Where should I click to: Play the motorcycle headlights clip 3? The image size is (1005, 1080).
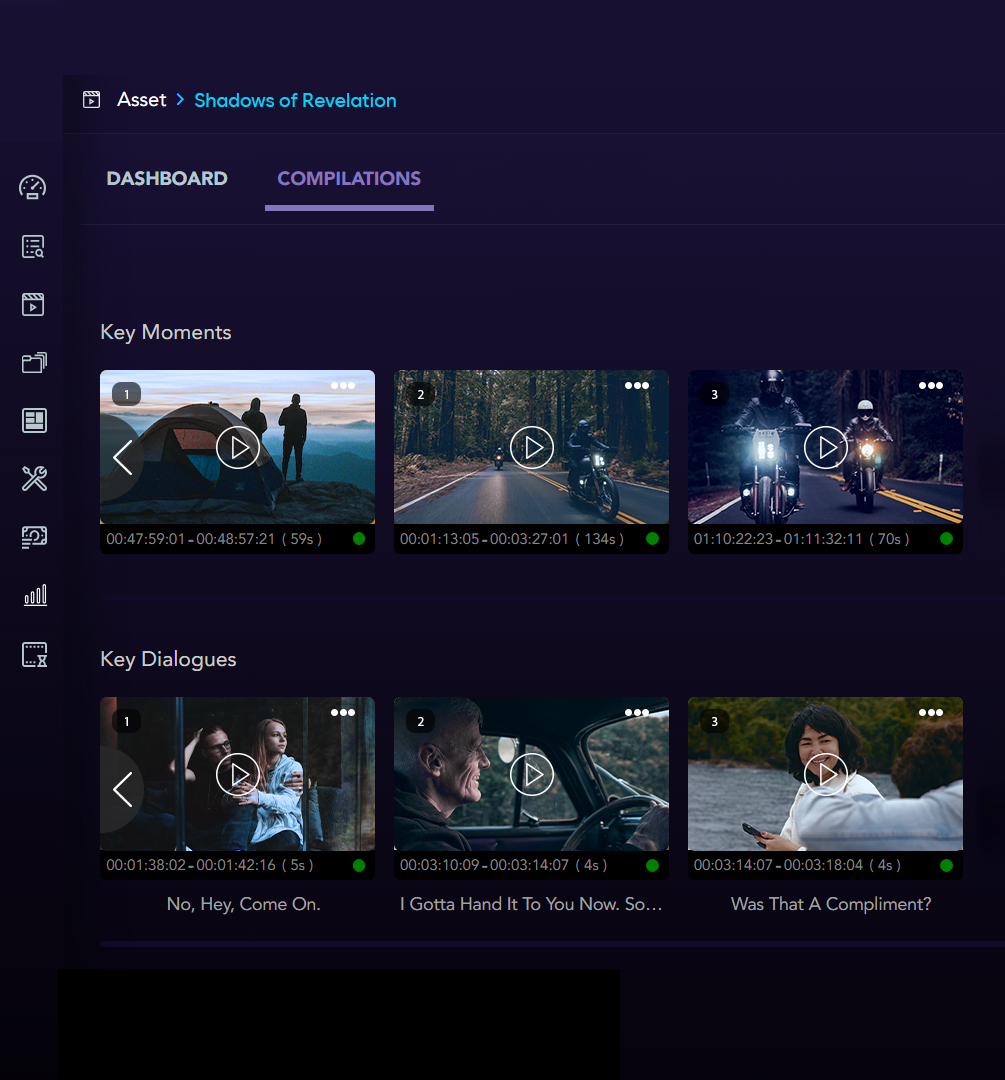tap(825, 448)
